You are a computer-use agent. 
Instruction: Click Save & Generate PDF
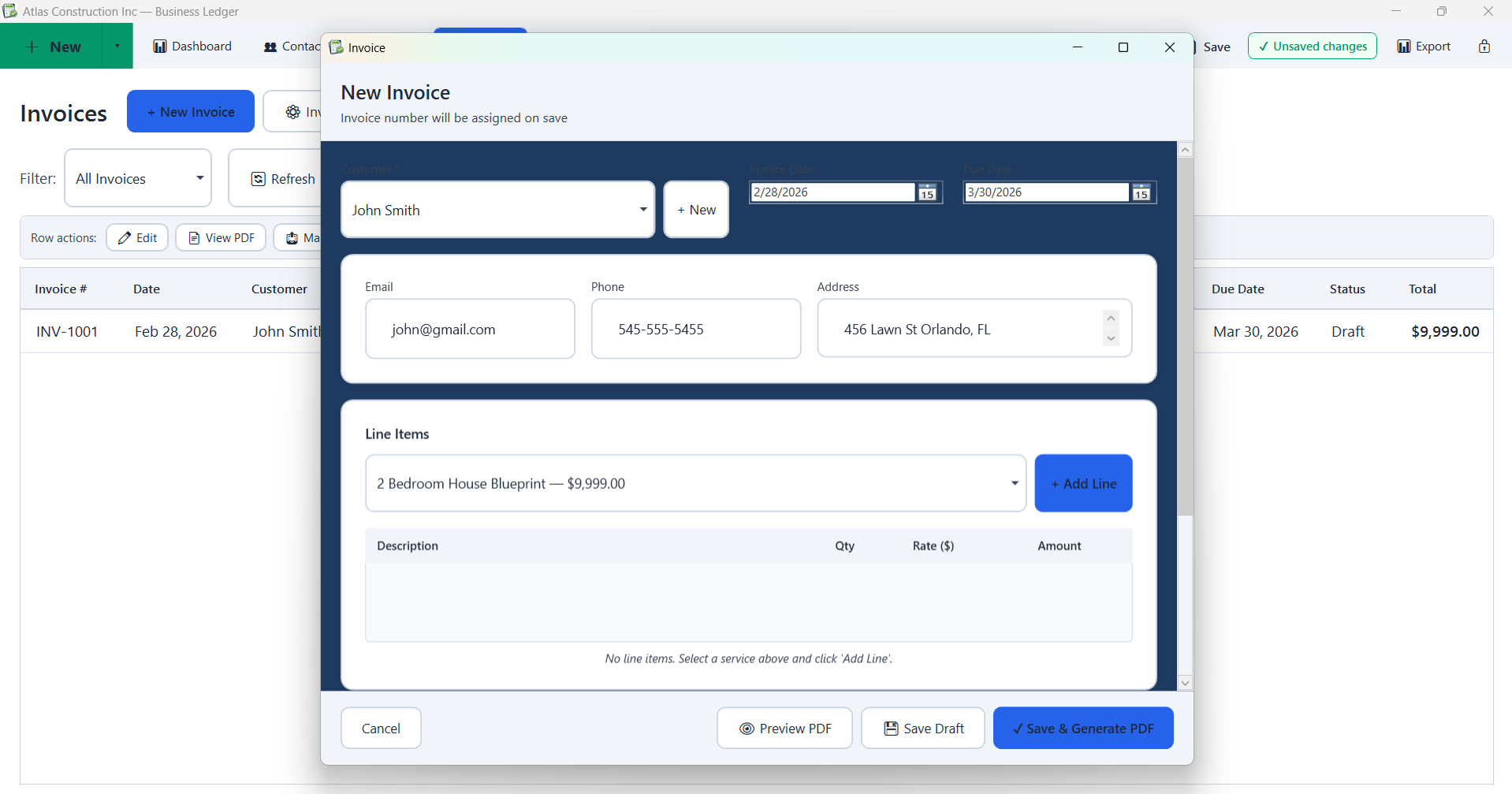1083,728
